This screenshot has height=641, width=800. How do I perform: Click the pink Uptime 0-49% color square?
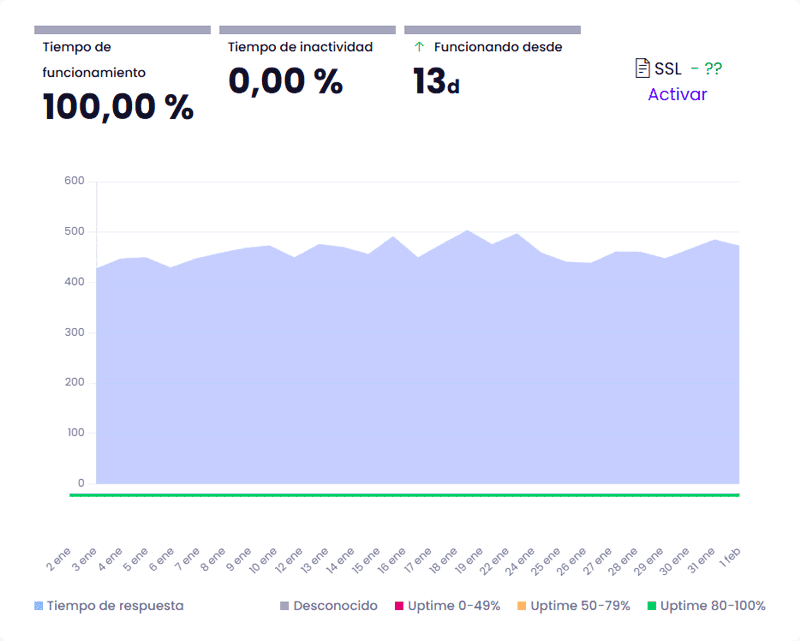[398, 606]
